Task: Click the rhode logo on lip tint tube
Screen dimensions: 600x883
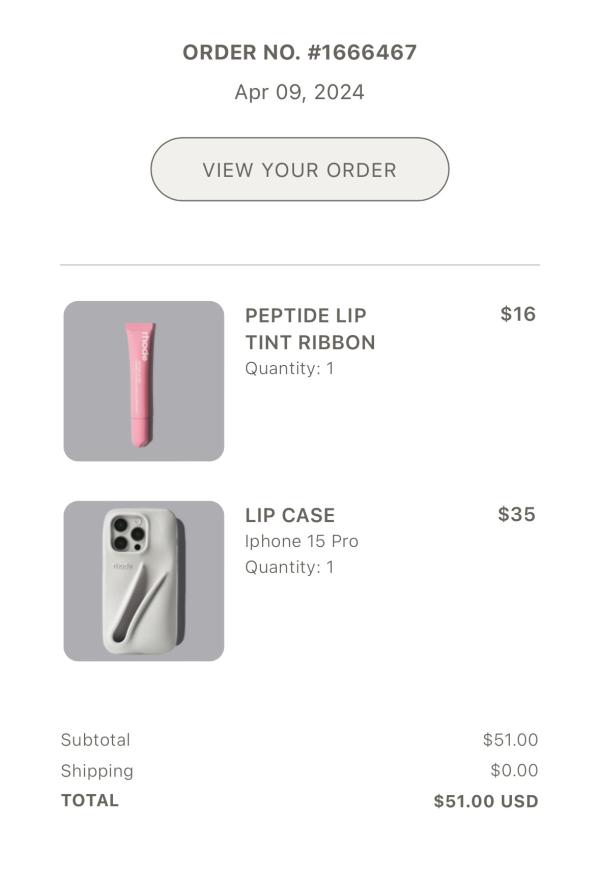Action: click(x=145, y=346)
